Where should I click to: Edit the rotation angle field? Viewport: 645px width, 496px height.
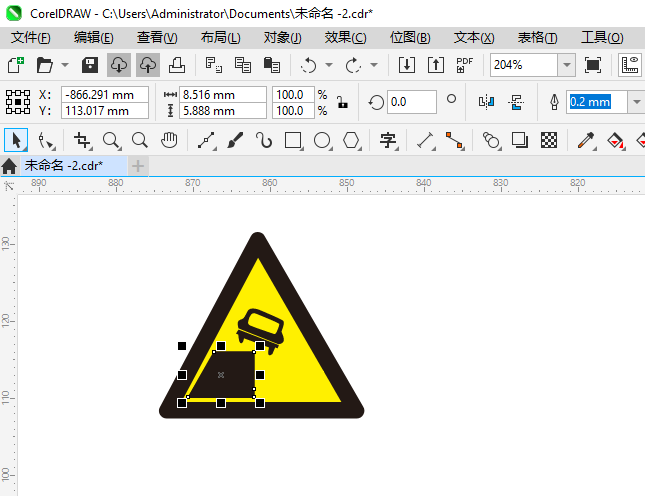[411, 102]
